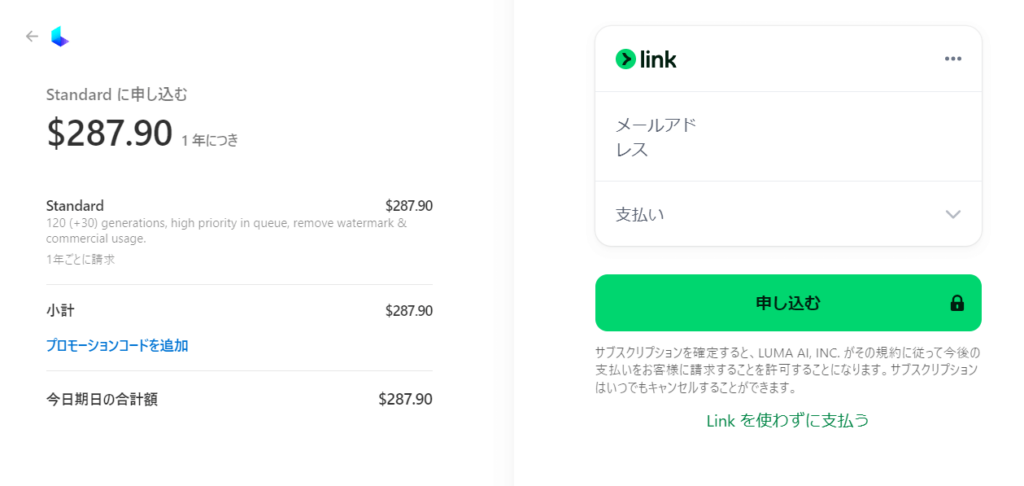Viewport: 1024px width, 486px height.
Task: Click the back arrow icon
Action: (32, 37)
